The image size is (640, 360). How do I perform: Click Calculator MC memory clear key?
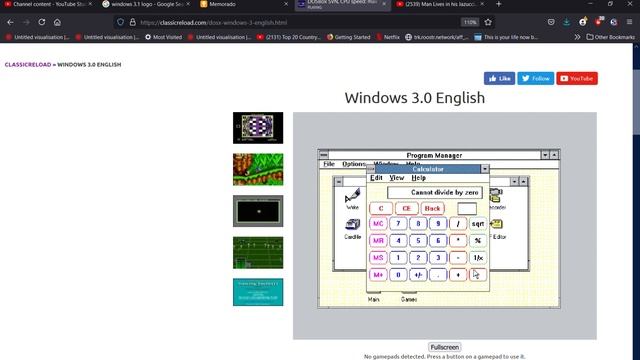tap(378, 224)
